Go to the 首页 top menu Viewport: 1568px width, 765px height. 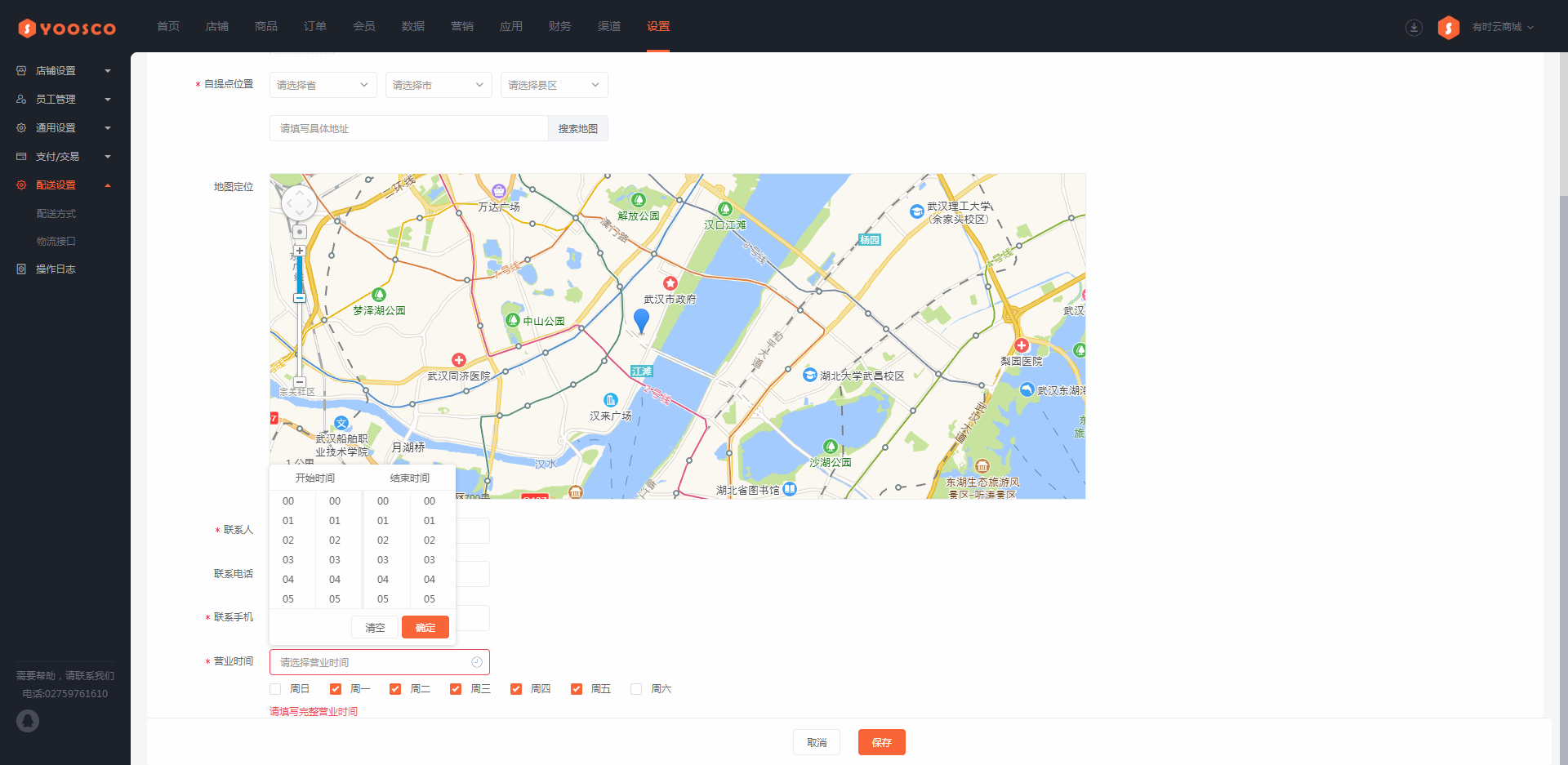[x=168, y=26]
